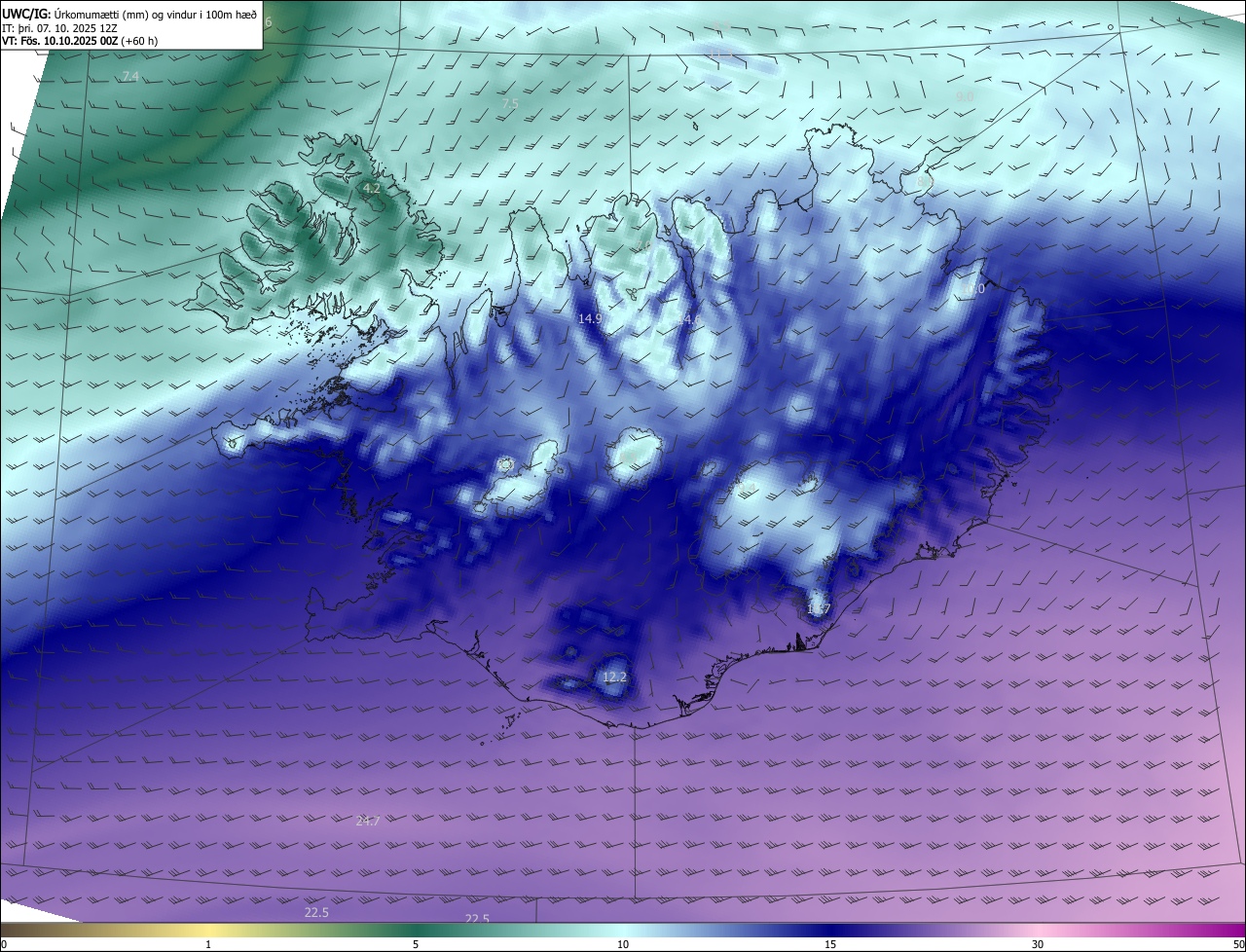
Task: Click the 4.2 value over the Westfjords
Action: [x=371, y=188]
